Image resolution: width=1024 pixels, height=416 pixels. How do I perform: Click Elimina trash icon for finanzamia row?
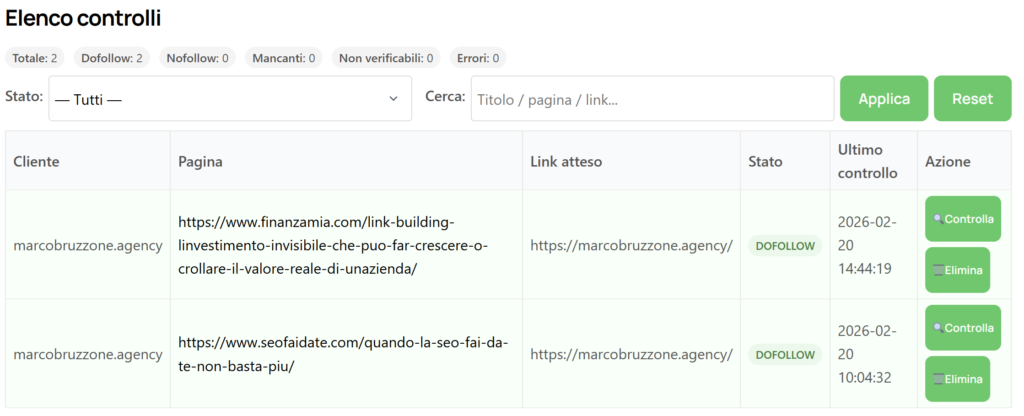point(938,270)
